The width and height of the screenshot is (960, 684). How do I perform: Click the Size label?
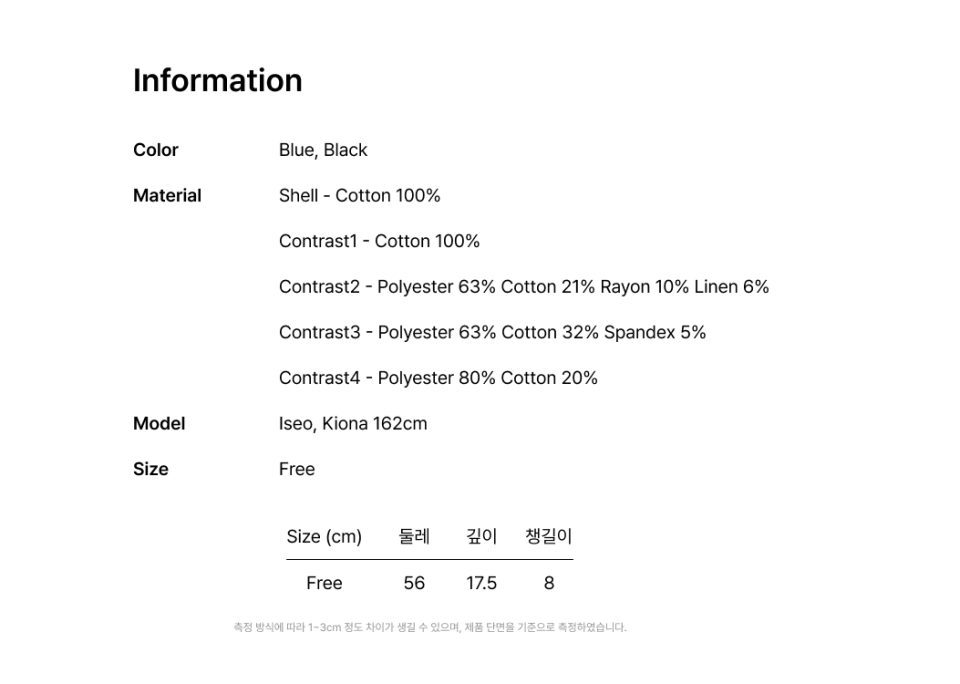(151, 469)
